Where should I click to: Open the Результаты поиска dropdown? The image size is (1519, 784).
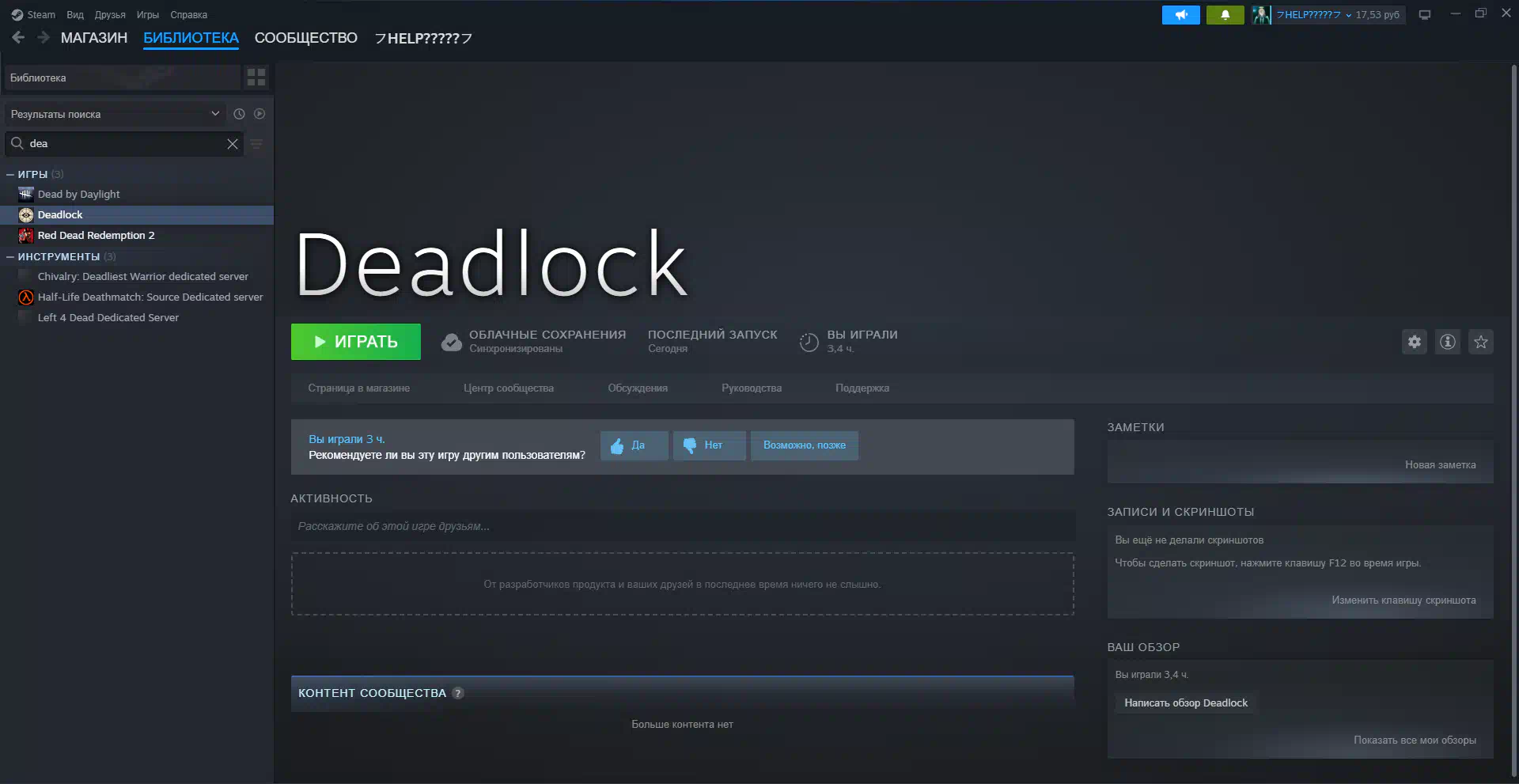[x=116, y=114]
